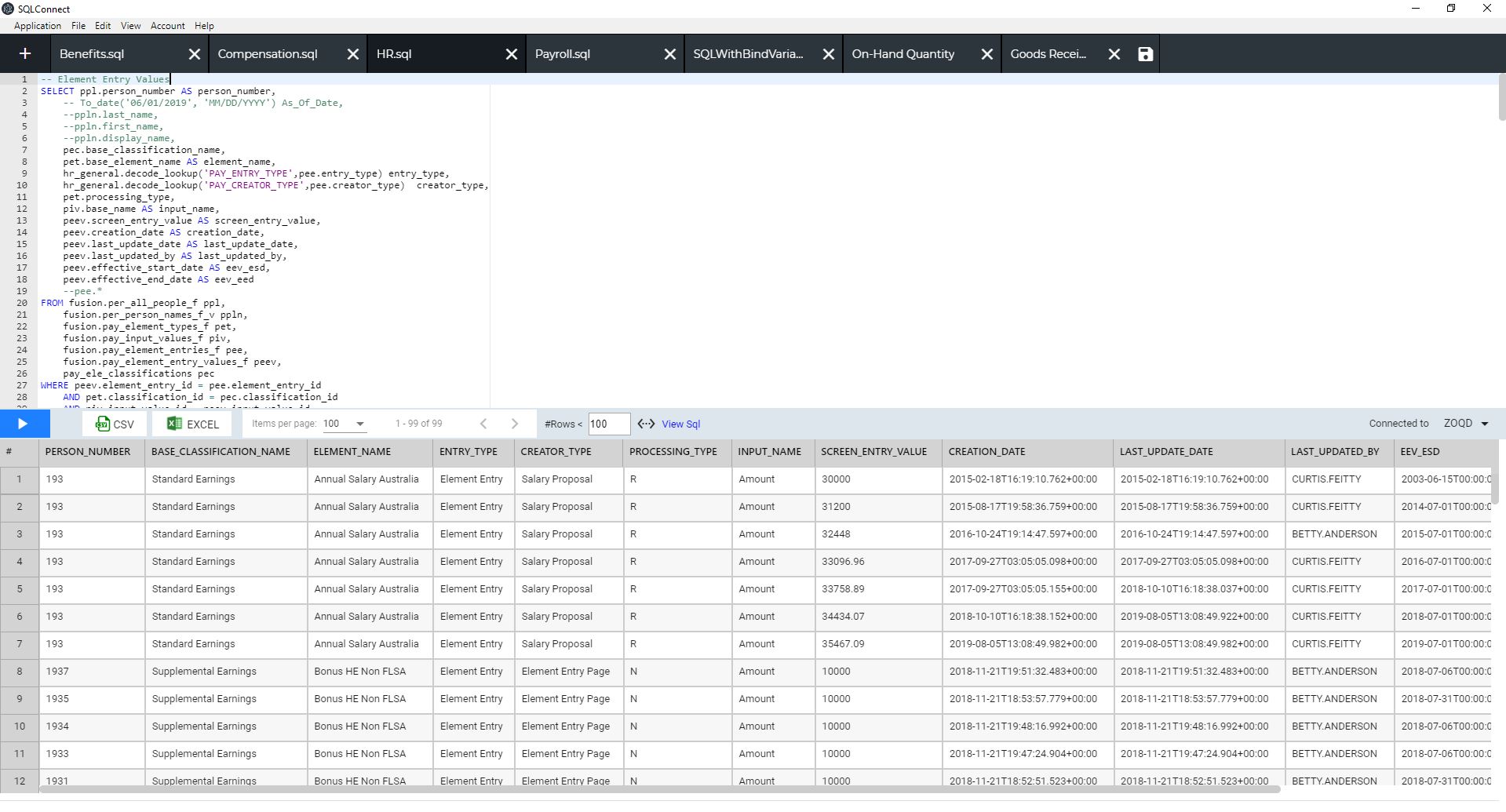Edit the #Rows limit field

tap(609, 424)
